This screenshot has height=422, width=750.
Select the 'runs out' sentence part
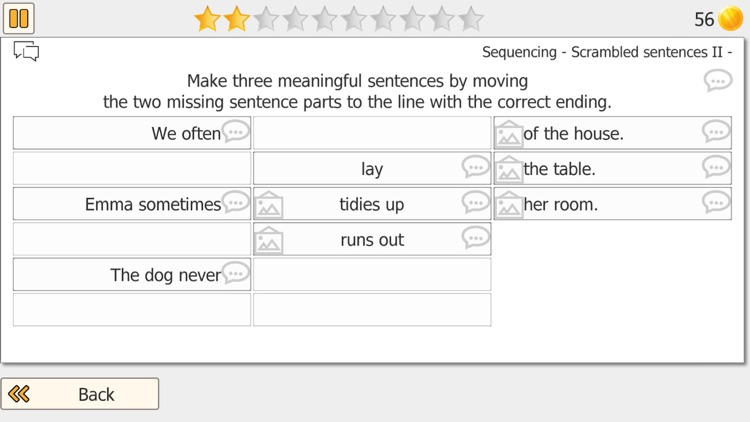(372, 239)
